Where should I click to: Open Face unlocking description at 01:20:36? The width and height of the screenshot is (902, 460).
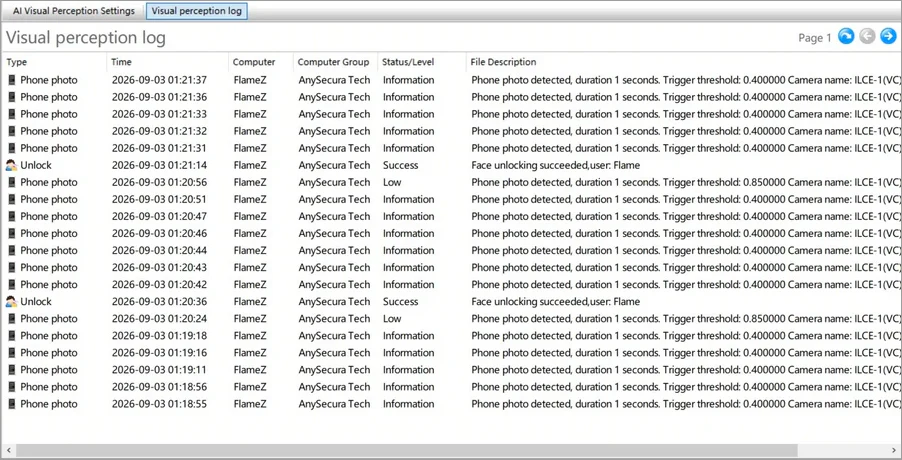pos(556,301)
